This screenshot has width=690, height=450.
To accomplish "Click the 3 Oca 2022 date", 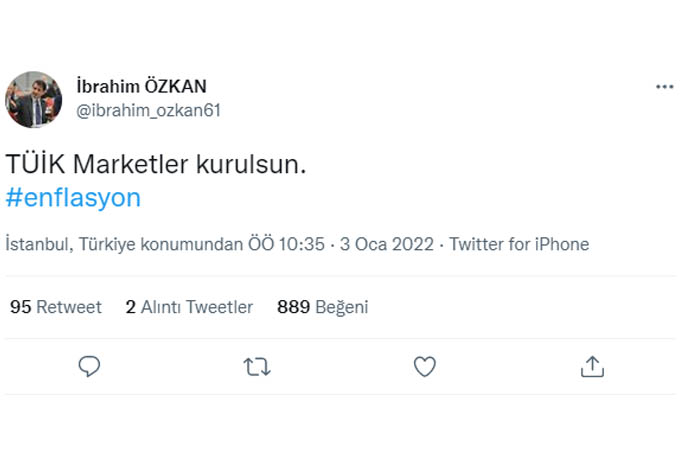I will click(388, 244).
